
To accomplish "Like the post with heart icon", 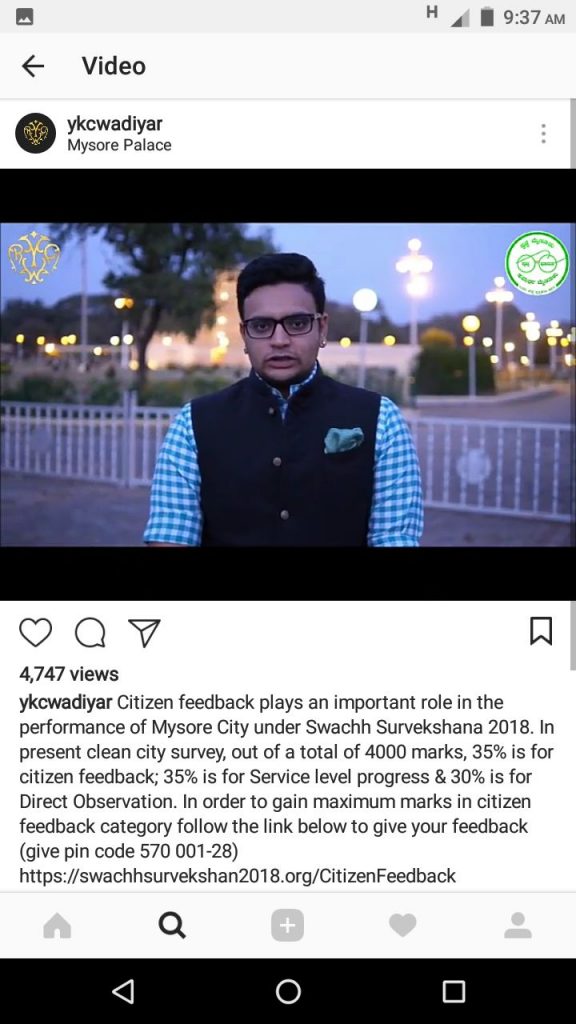I will [x=35, y=632].
